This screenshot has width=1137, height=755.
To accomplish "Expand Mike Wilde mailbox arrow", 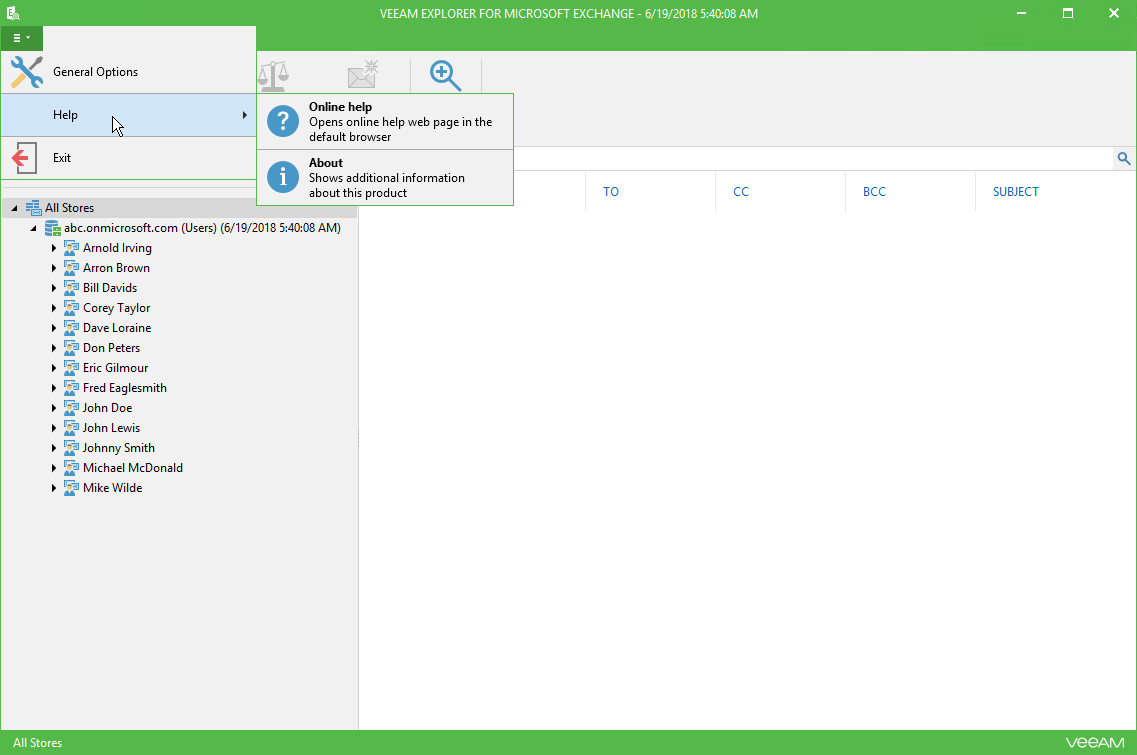I will pyautogui.click(x=54, y=488).
